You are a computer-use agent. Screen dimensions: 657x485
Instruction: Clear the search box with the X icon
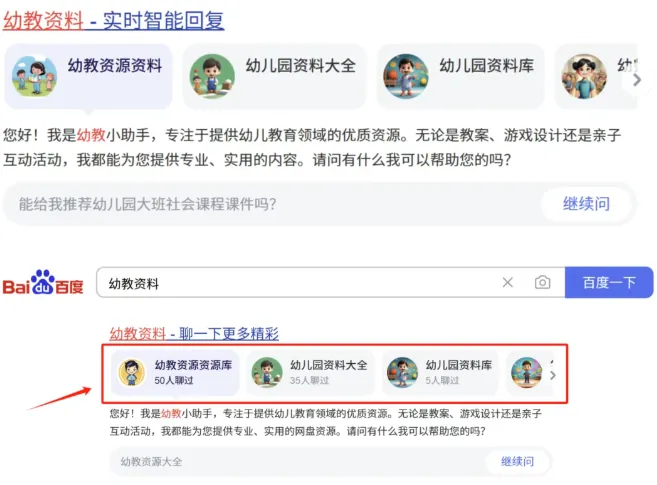click(x=507, y=282)
